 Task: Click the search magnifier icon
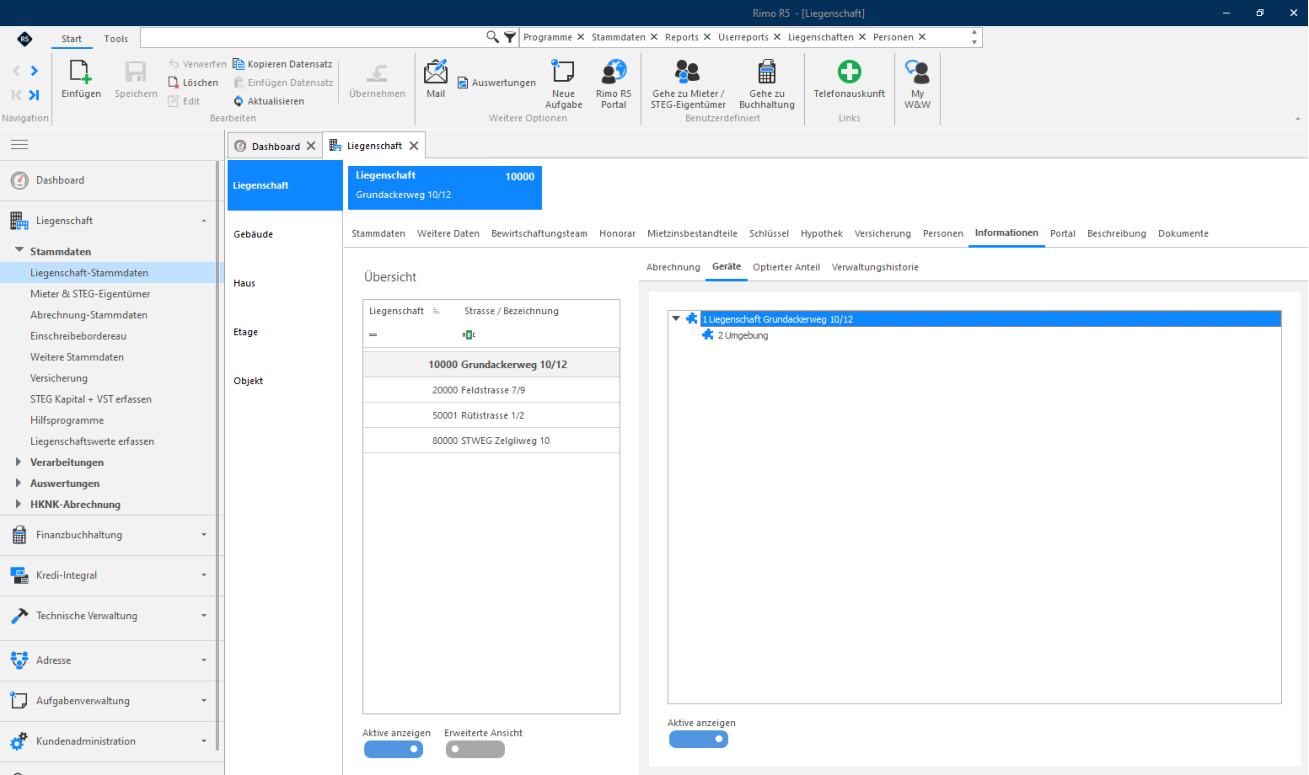coord(492,37)
